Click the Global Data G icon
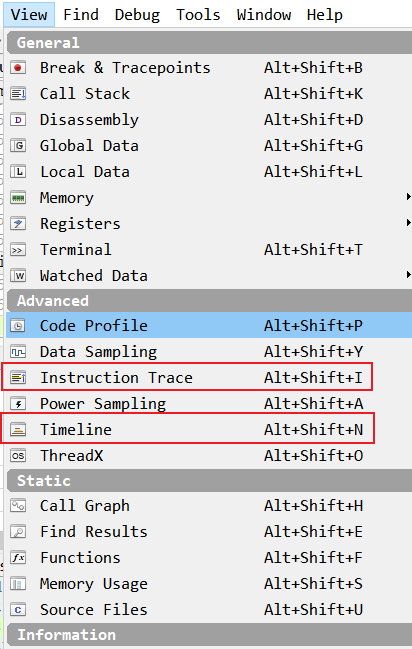Image resolution: width=412 pixels, height=649 pixels. (18, 146)
